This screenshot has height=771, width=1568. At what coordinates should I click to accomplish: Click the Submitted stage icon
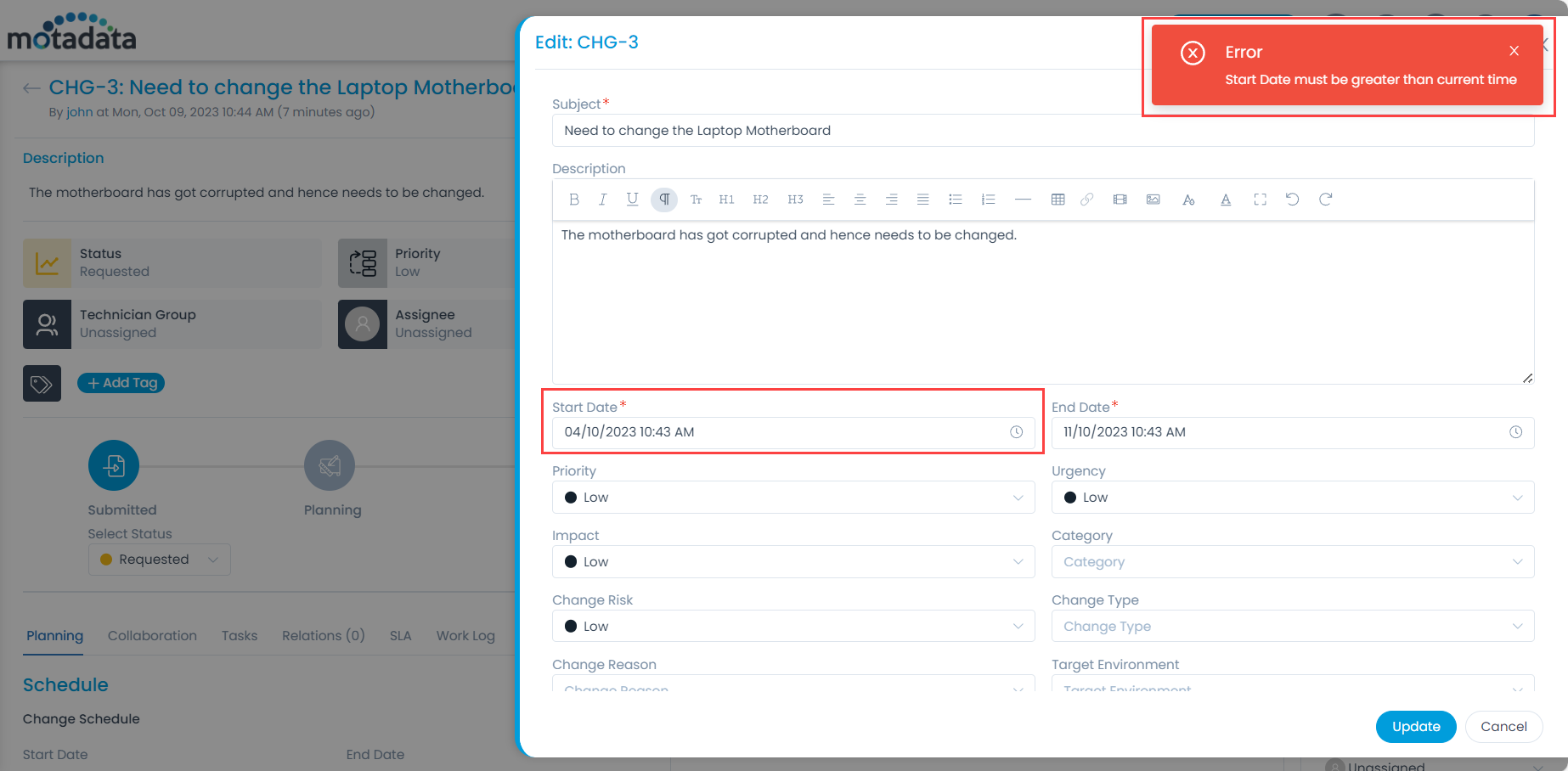(x=114, y=465)
